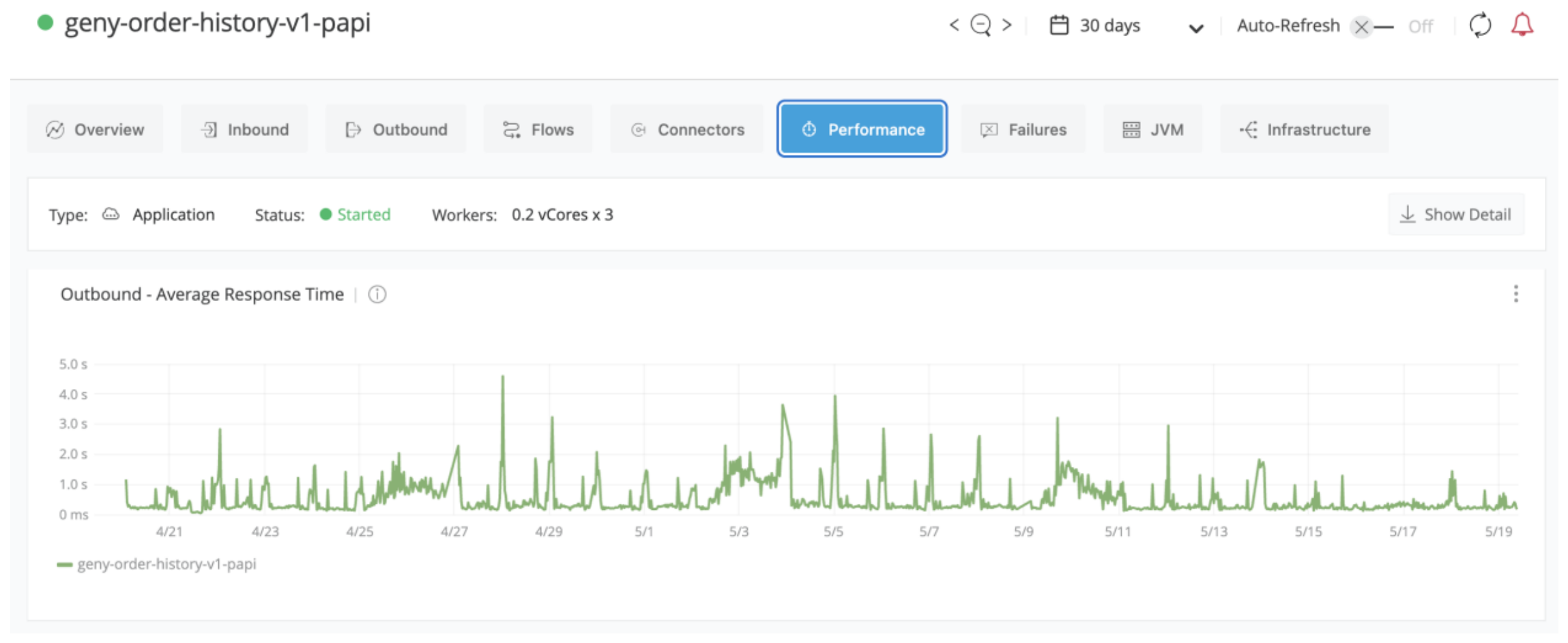Viewport: 1568px width, 643px height.
Task: Click the 4/27 date label on chart axis
Action: tap(454, 531)
